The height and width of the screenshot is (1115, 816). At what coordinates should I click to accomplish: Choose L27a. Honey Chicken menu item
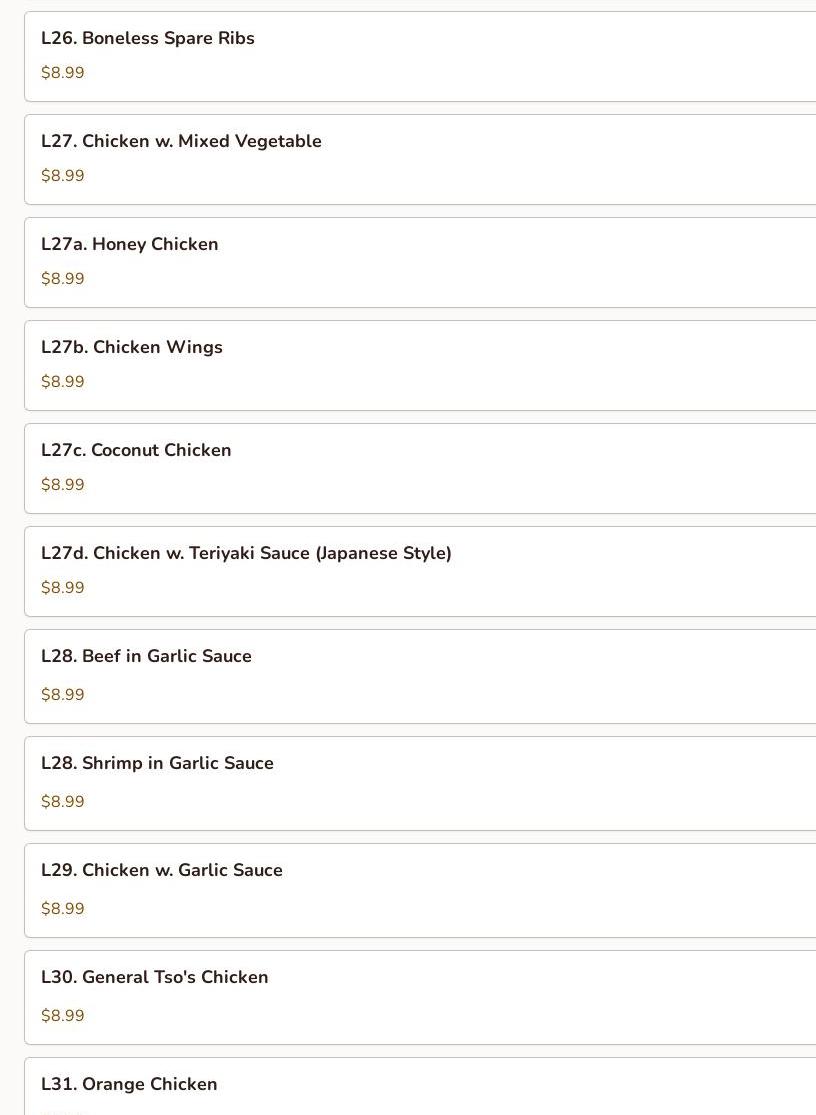(420, 262)
